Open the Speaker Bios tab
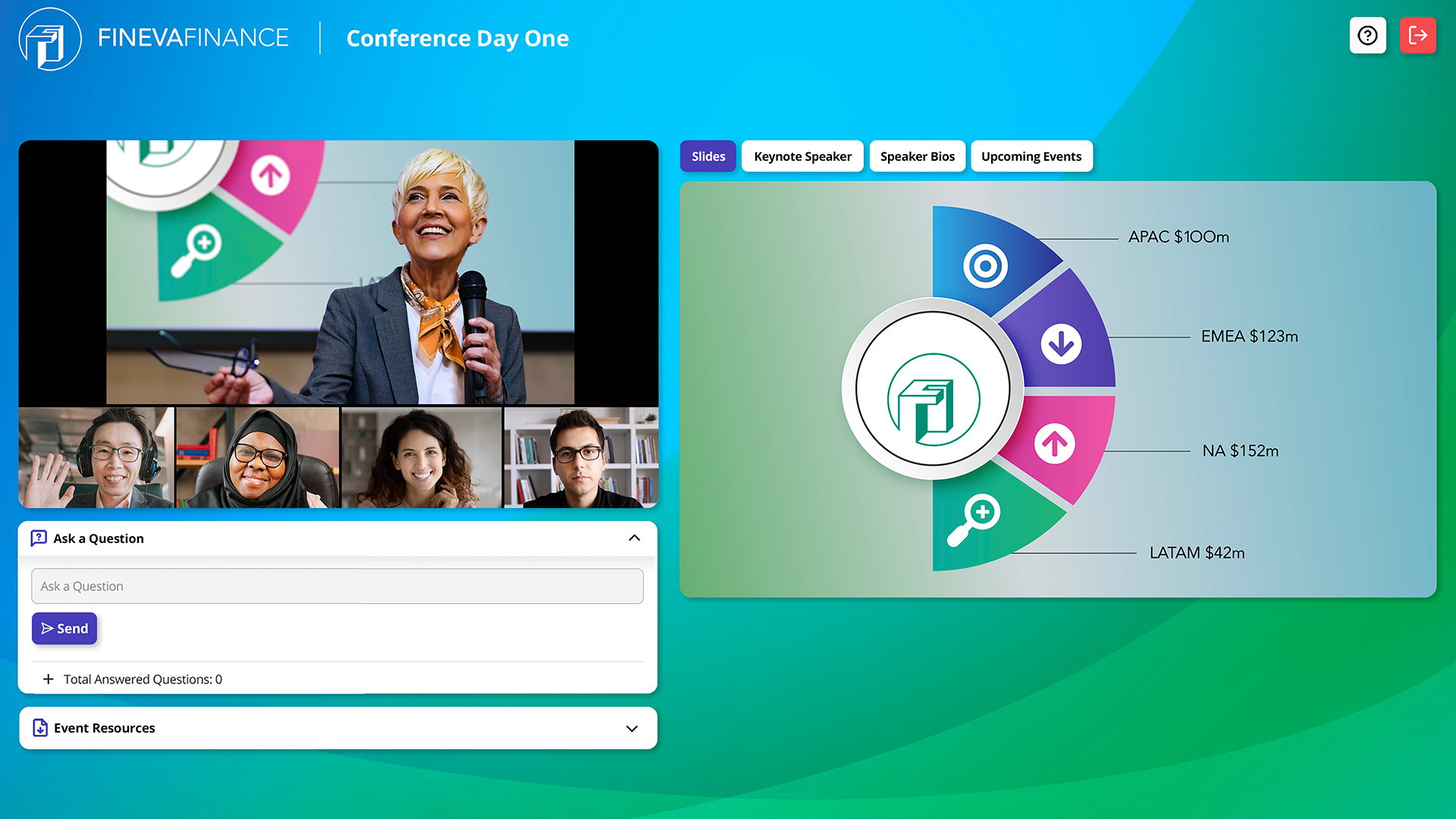1456x819 pixels. point(917,155)
